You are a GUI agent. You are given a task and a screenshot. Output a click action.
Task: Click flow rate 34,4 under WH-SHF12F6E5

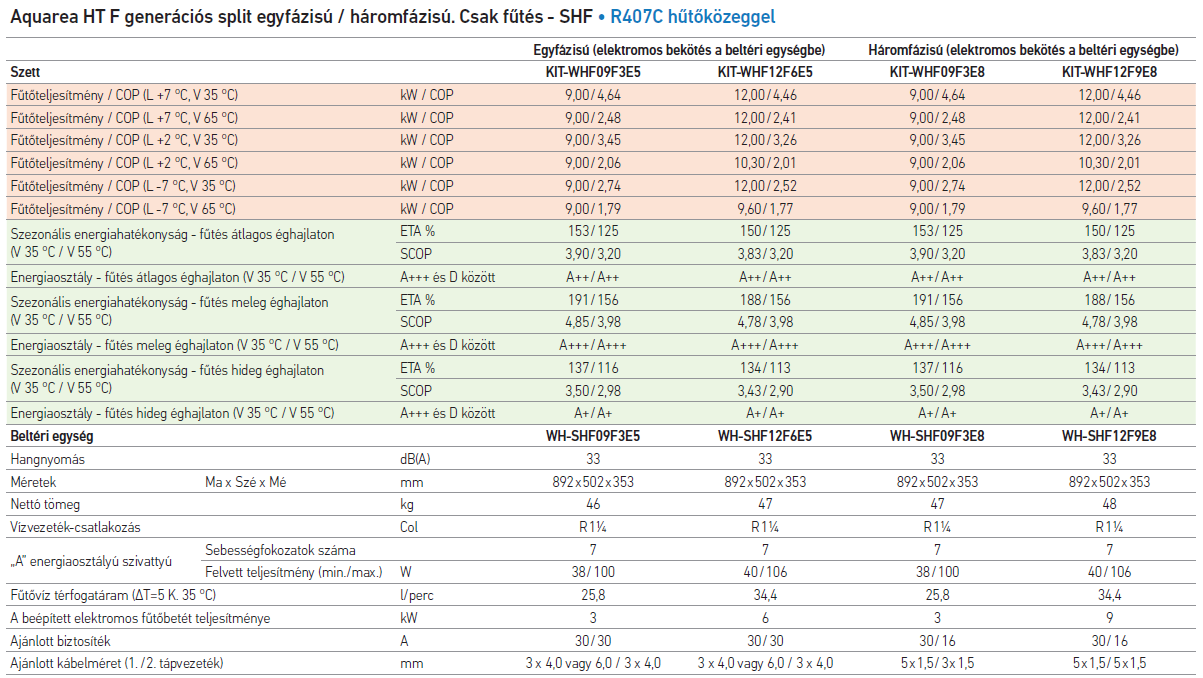pos(765,595)
